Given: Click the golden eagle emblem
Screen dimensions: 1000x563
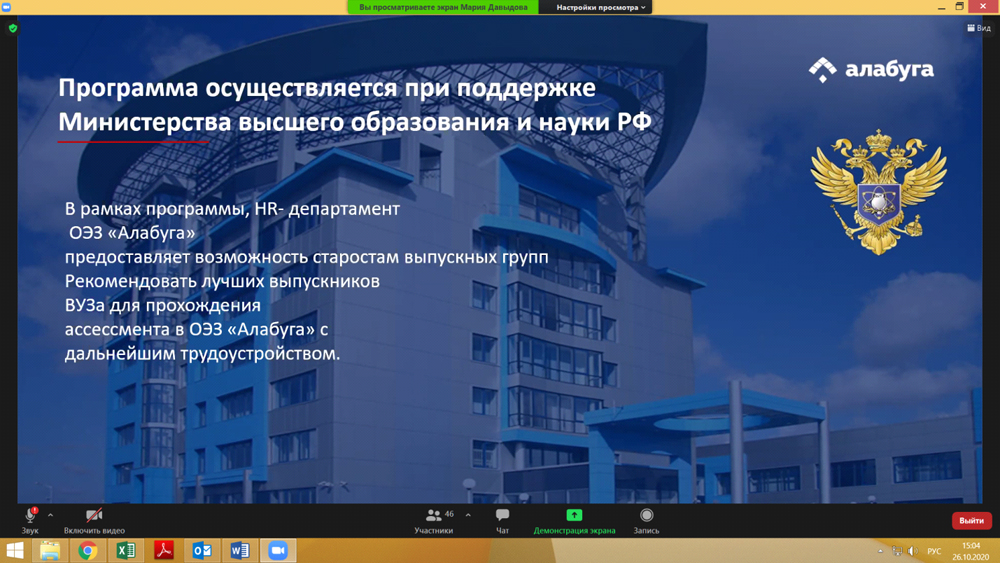Looking at the screenshot, I should click(879, 192).
